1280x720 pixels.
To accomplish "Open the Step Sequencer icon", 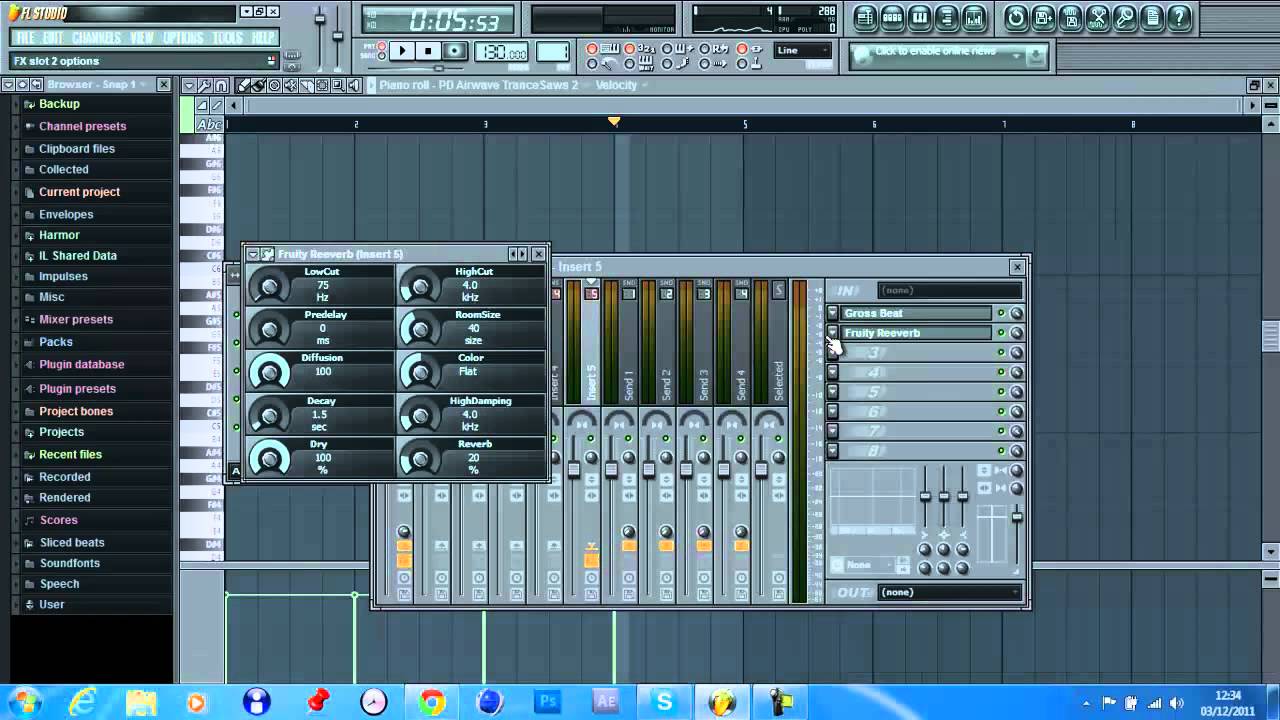I will [892, 18].
